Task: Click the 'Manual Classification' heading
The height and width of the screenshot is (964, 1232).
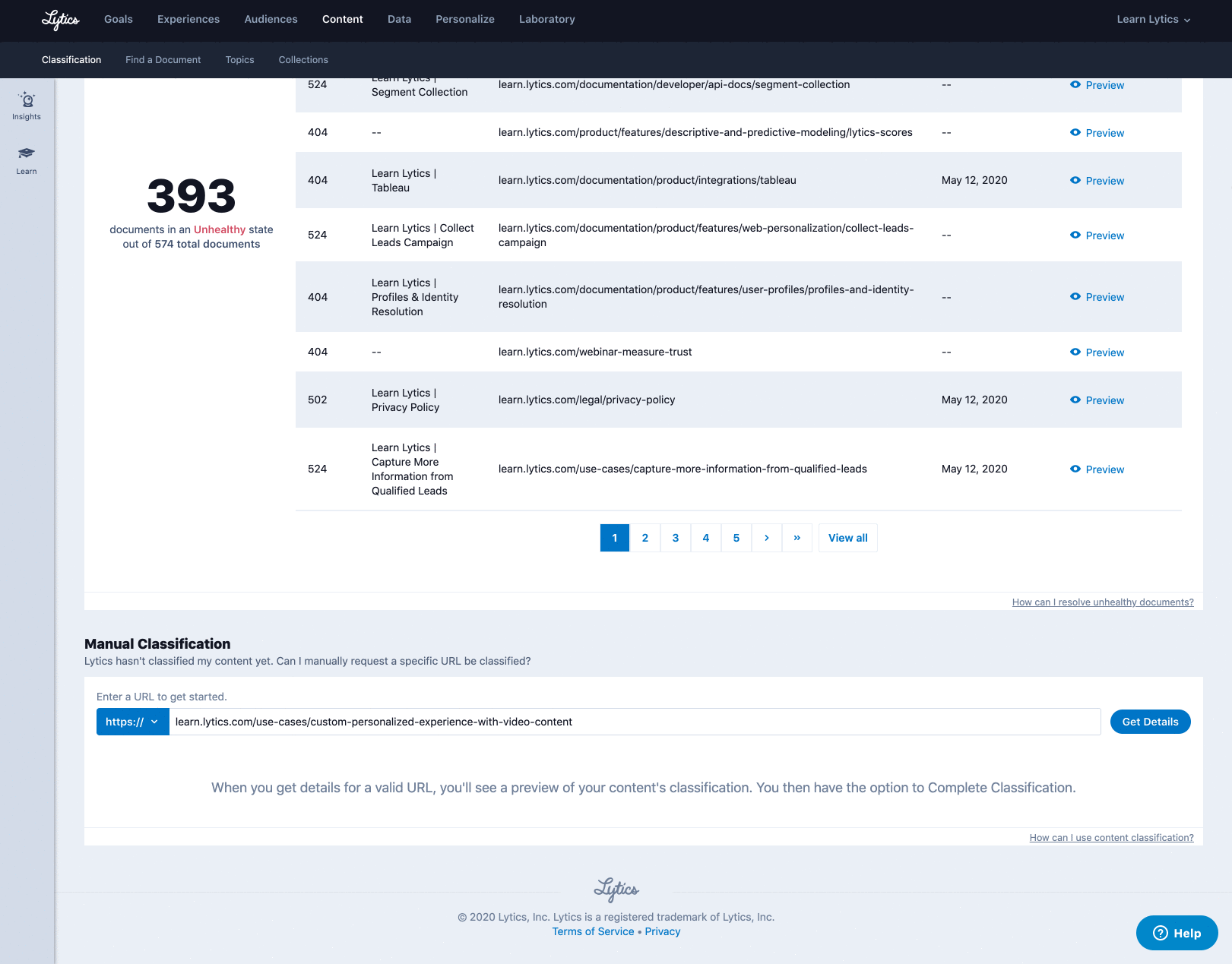Action: (x=157, y=643)
